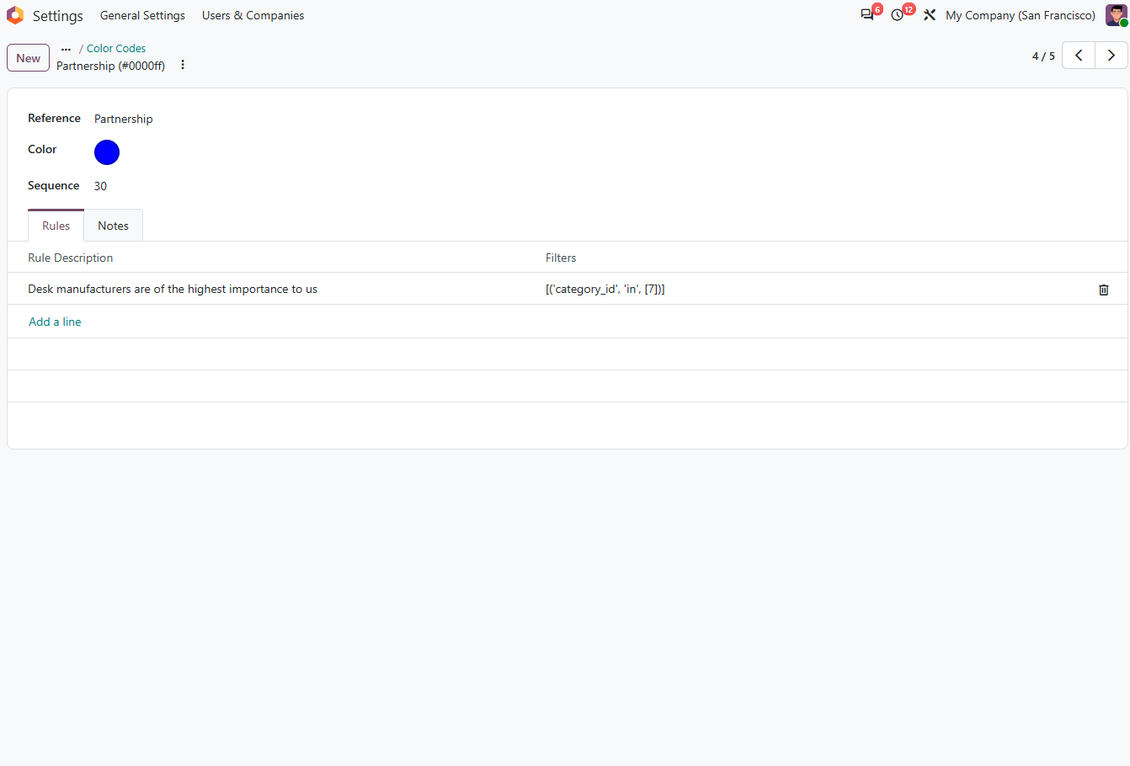
Task: Add a line to the rules
Action: pos(55,322)
